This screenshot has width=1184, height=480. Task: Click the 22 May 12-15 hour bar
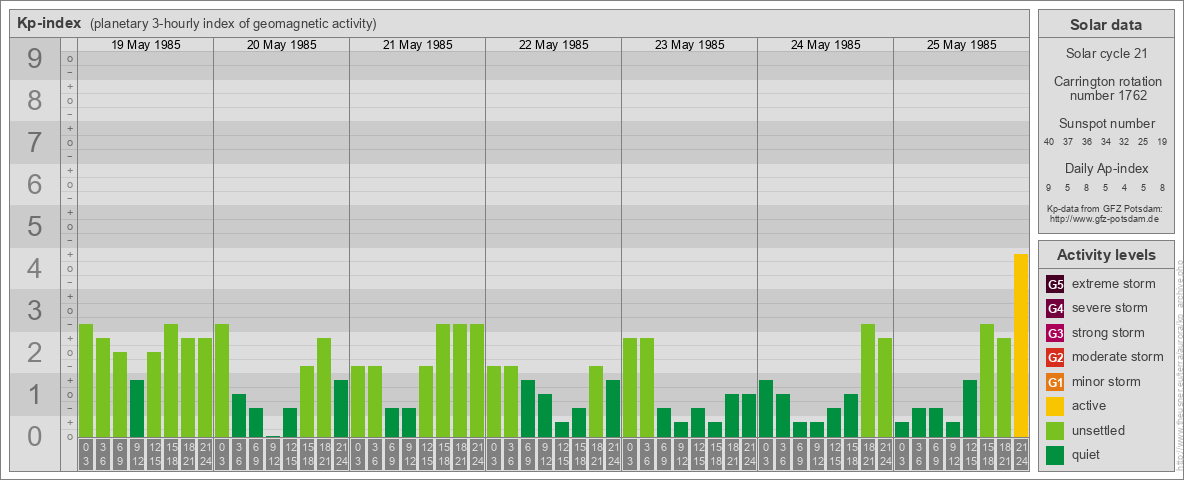click(x=562, y=429)
